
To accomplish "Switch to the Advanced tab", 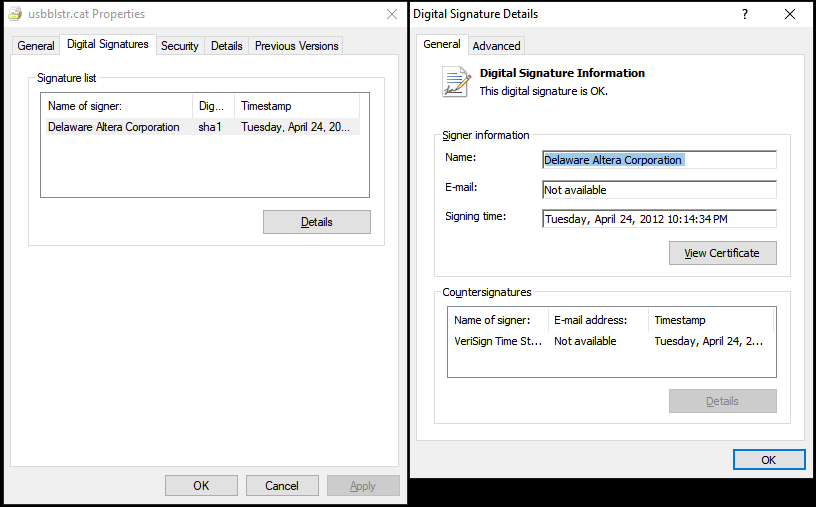I will click(x=496, y=46).
